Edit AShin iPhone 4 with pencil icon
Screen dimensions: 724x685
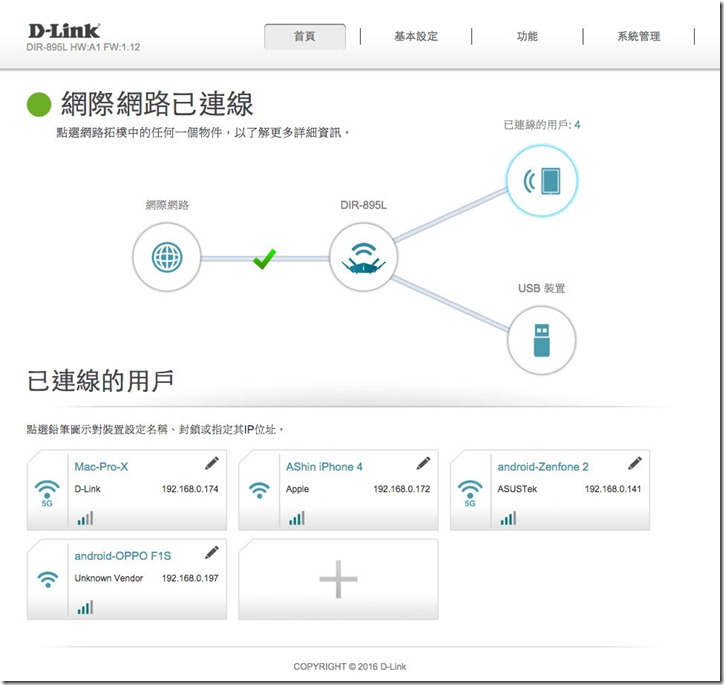click(x=423, y=463)
